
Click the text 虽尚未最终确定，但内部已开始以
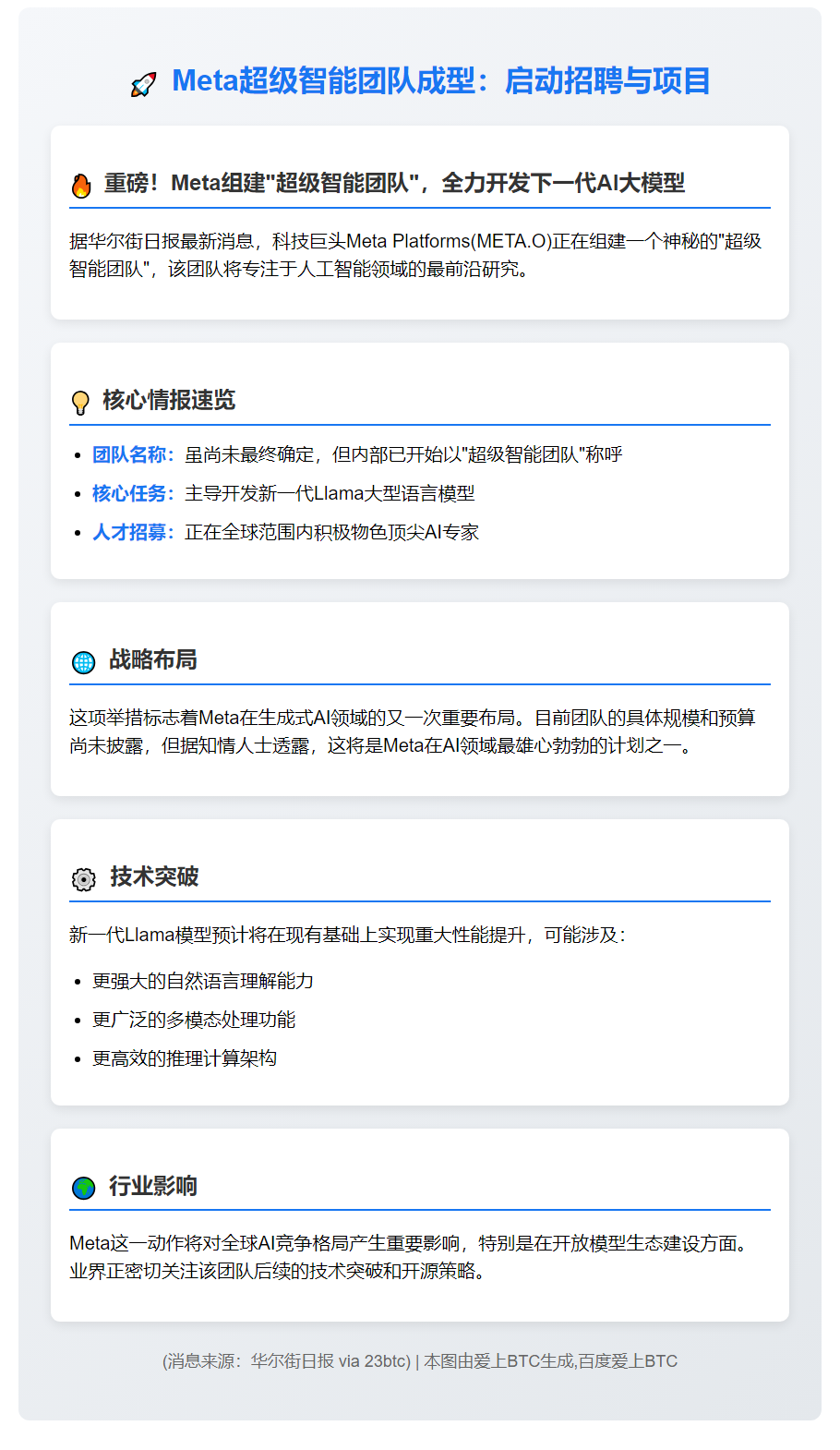pos(322,454)
